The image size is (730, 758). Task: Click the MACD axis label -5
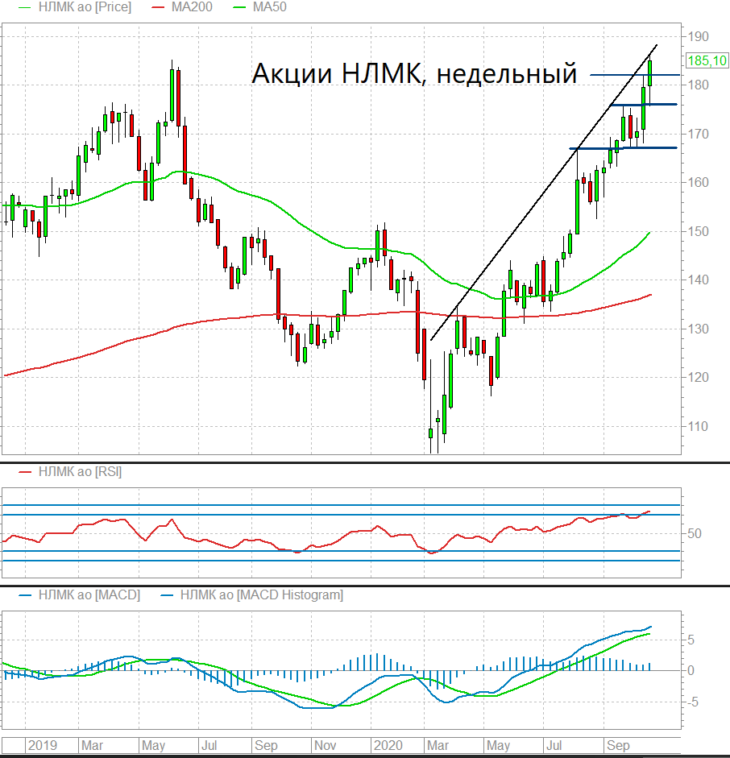coord(692,702)
